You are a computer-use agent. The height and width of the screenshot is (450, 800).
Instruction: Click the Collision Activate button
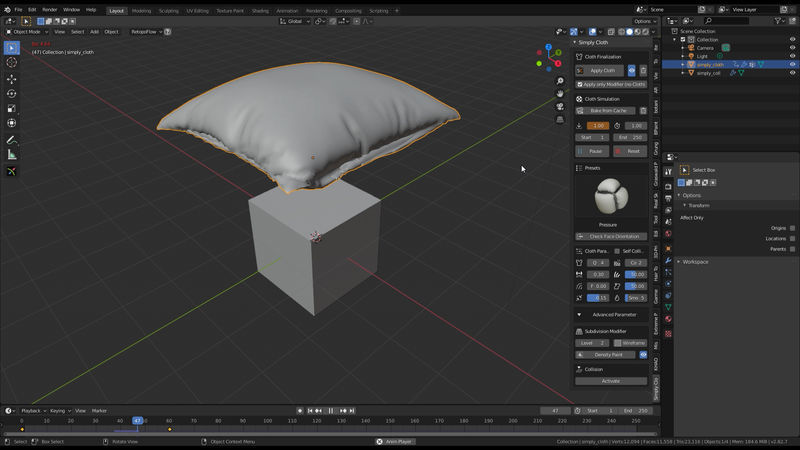point(611,381)
